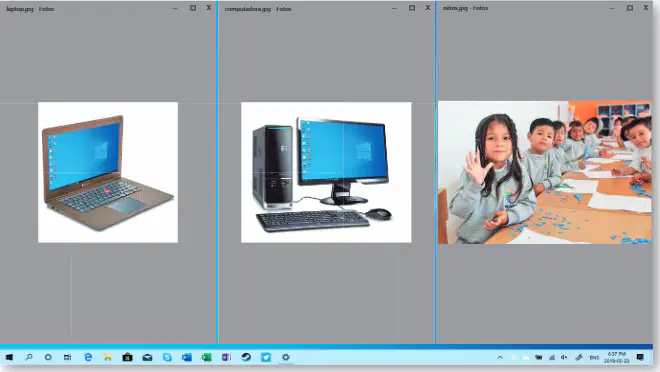Open the taskbar search magnifier
The height and width of the screenshot is (372, 660).
click(x=29, y=357)
